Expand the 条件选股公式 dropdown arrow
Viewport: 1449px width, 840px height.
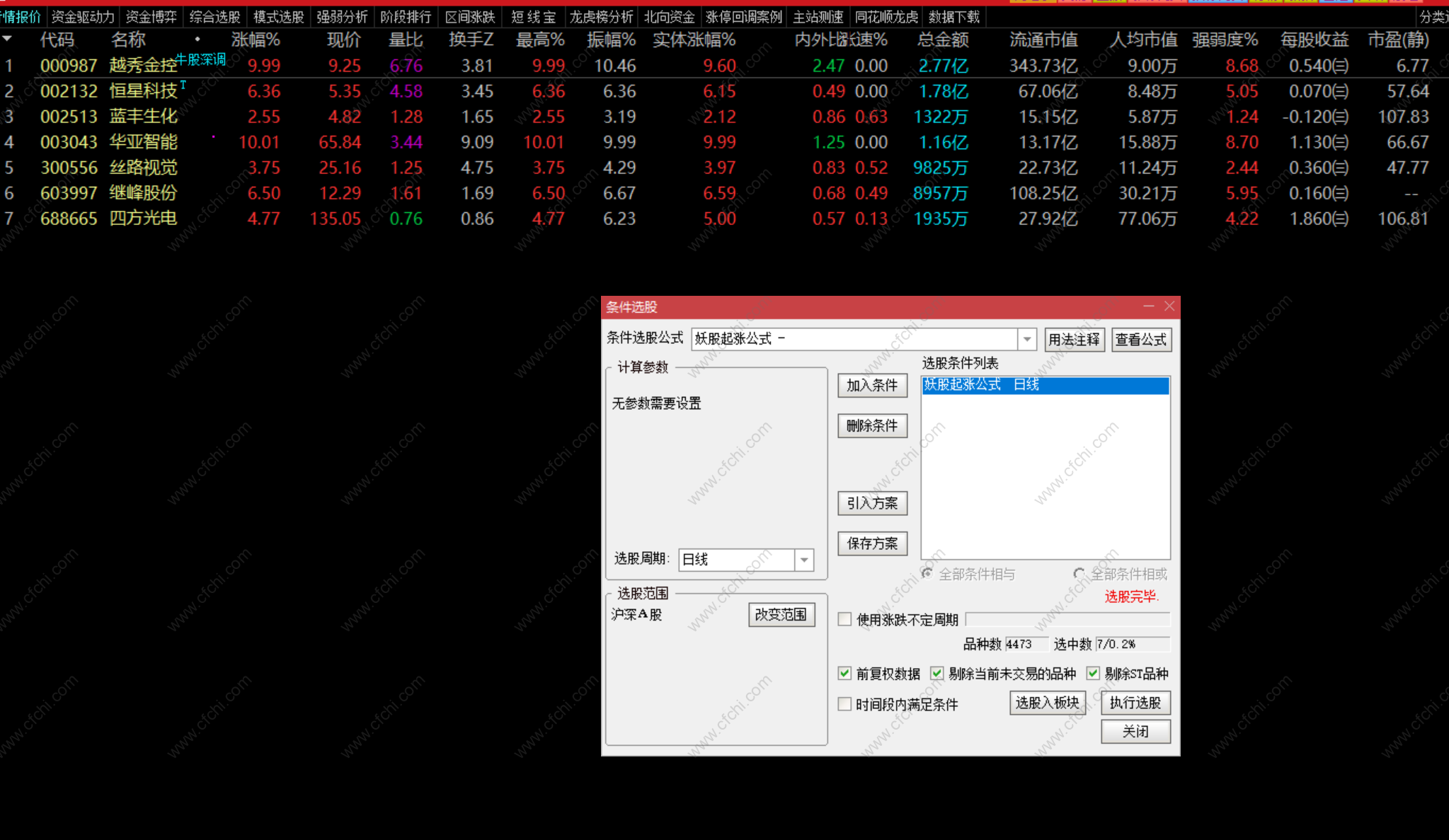(1027, 340)
